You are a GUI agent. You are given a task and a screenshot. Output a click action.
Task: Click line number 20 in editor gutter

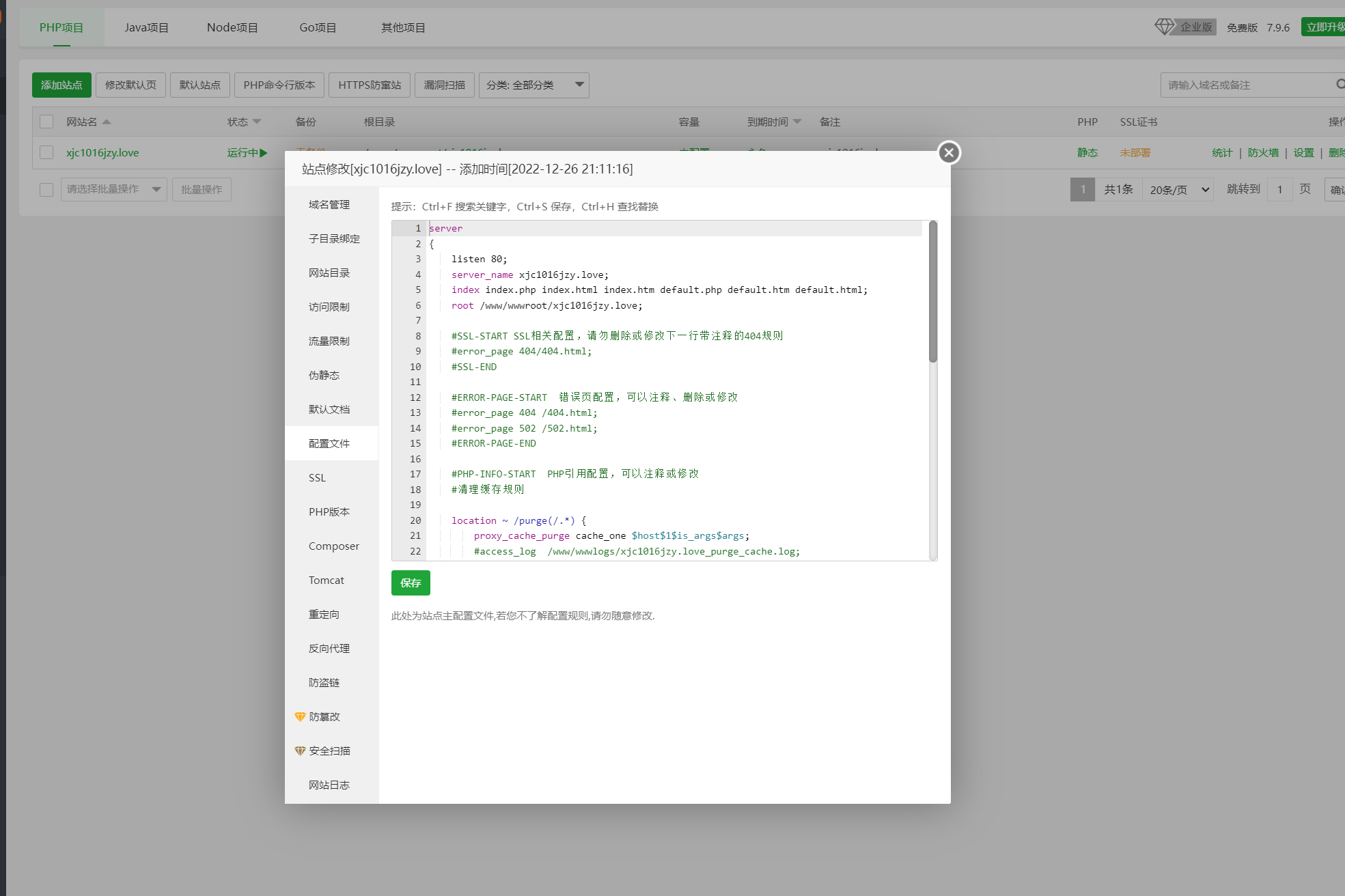[x=415, y=520]
